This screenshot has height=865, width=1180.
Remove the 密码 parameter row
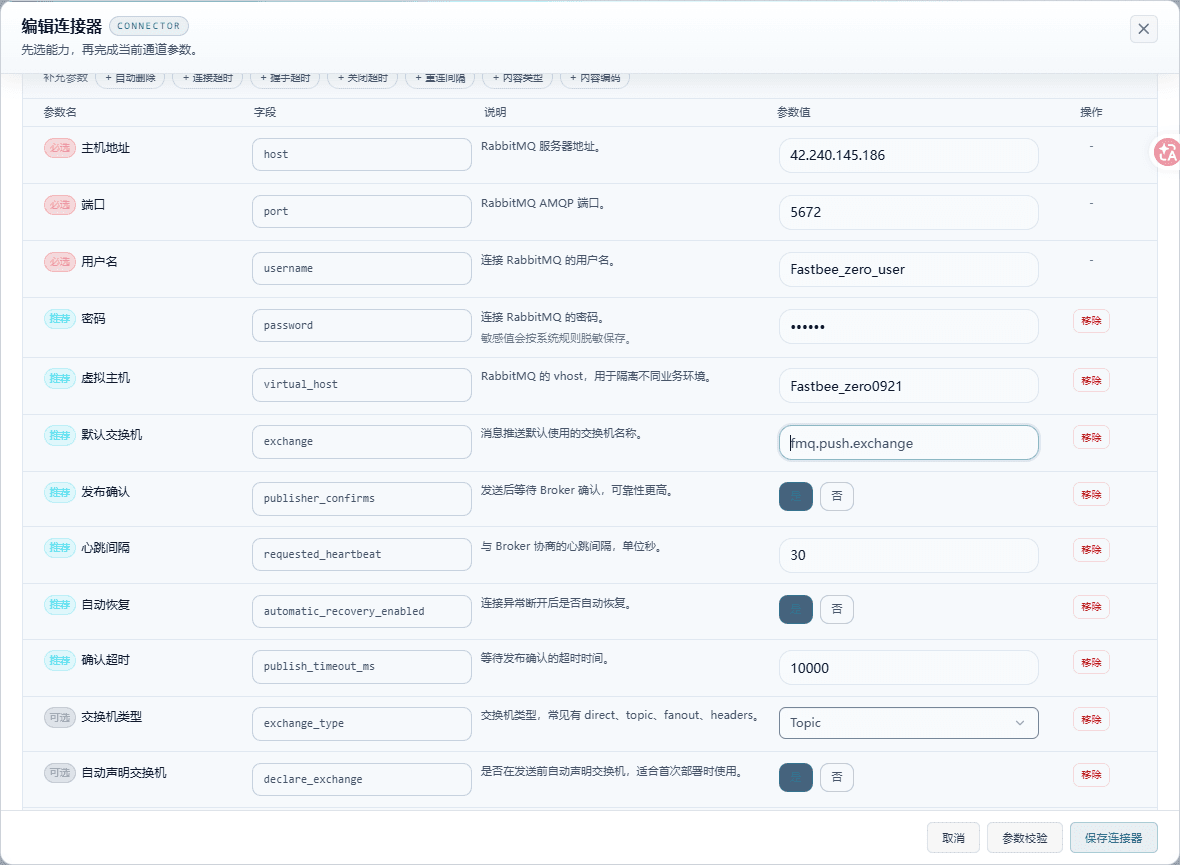coord(1091,321)
